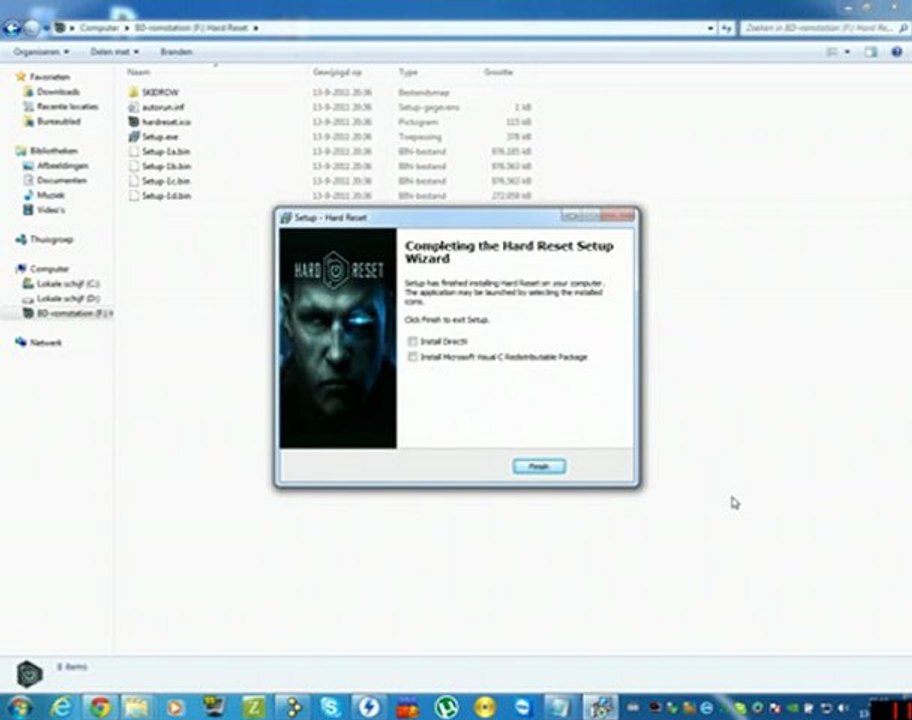Viewport: 912px width, 720px height.
Task: Open the address bar history dropdown arrow
Action: click(710, 28)
